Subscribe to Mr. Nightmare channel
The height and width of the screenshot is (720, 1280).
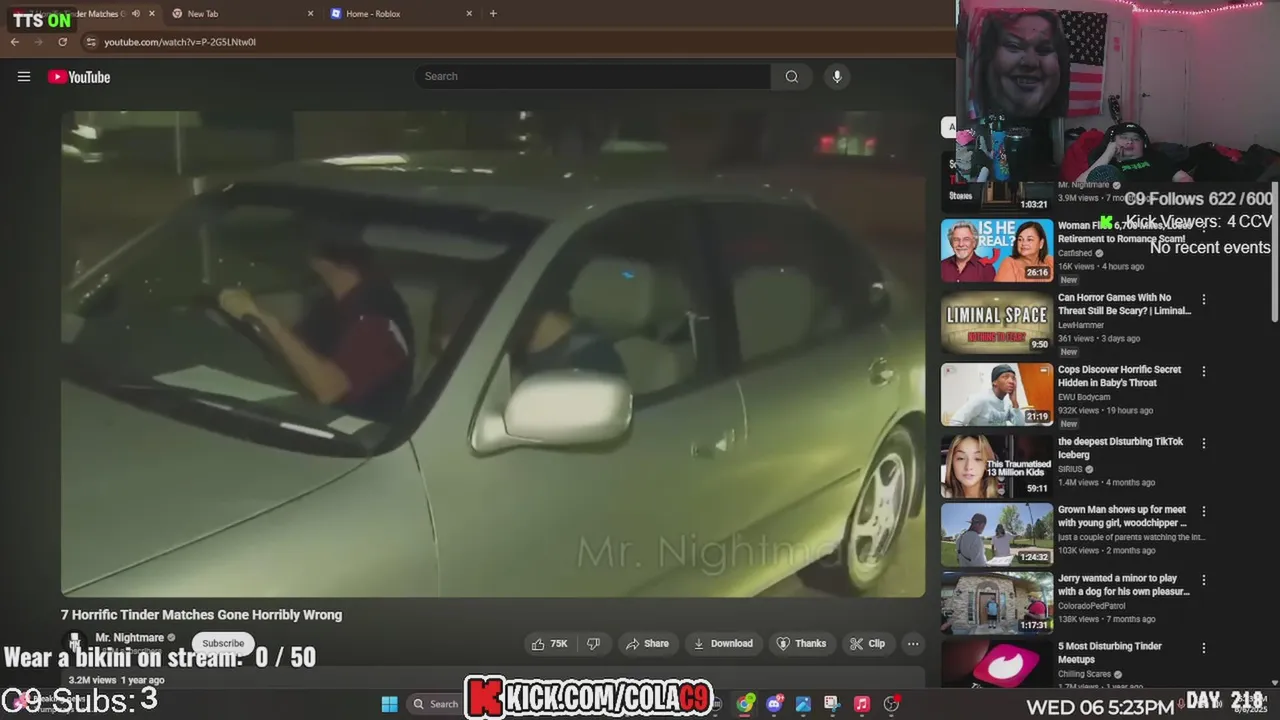click(x=223, y=643)
